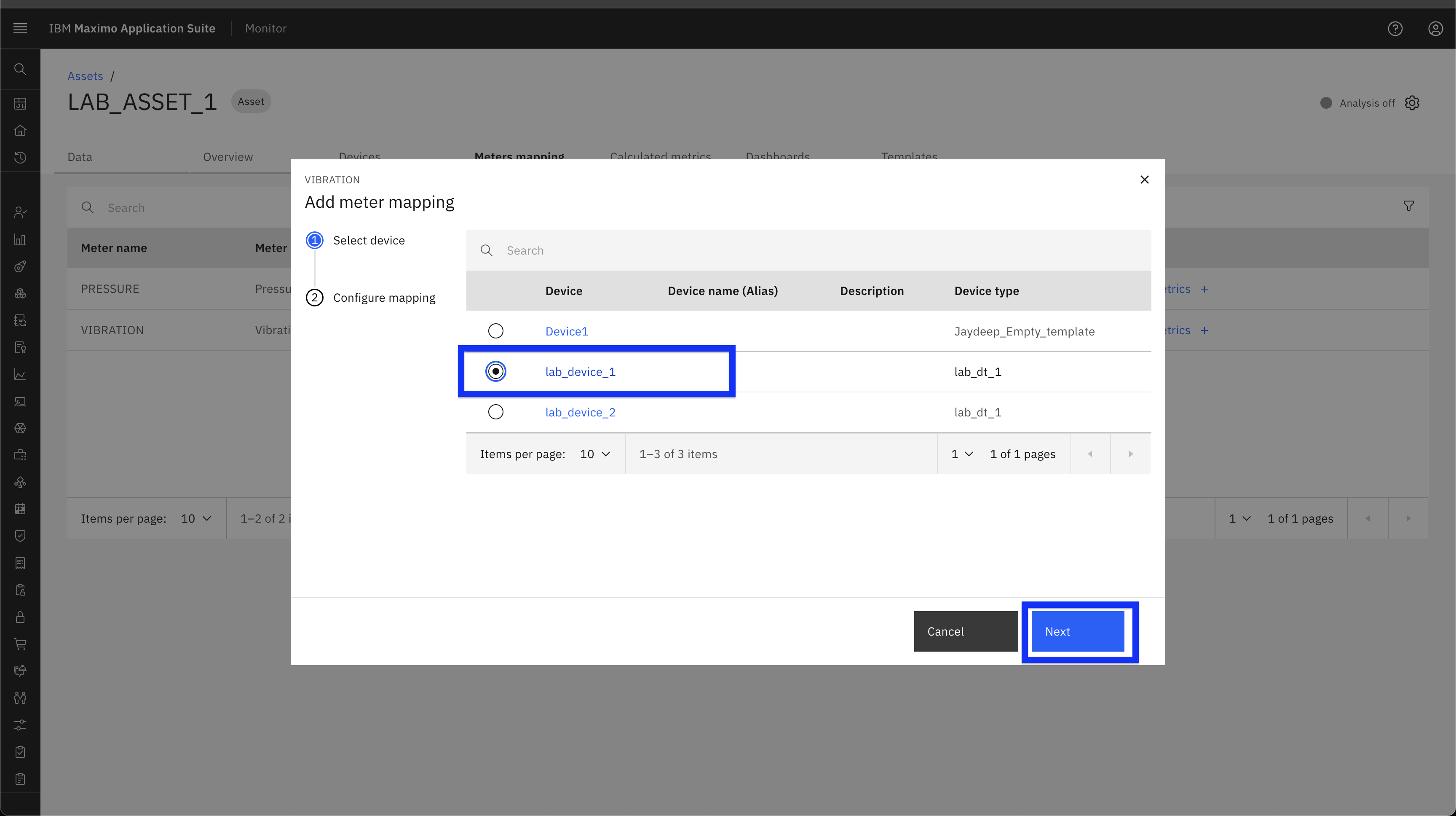Viewport: 1456px width, 816px height.
Task: Open the sidebar bar chart icon
Action: point(20,239)
